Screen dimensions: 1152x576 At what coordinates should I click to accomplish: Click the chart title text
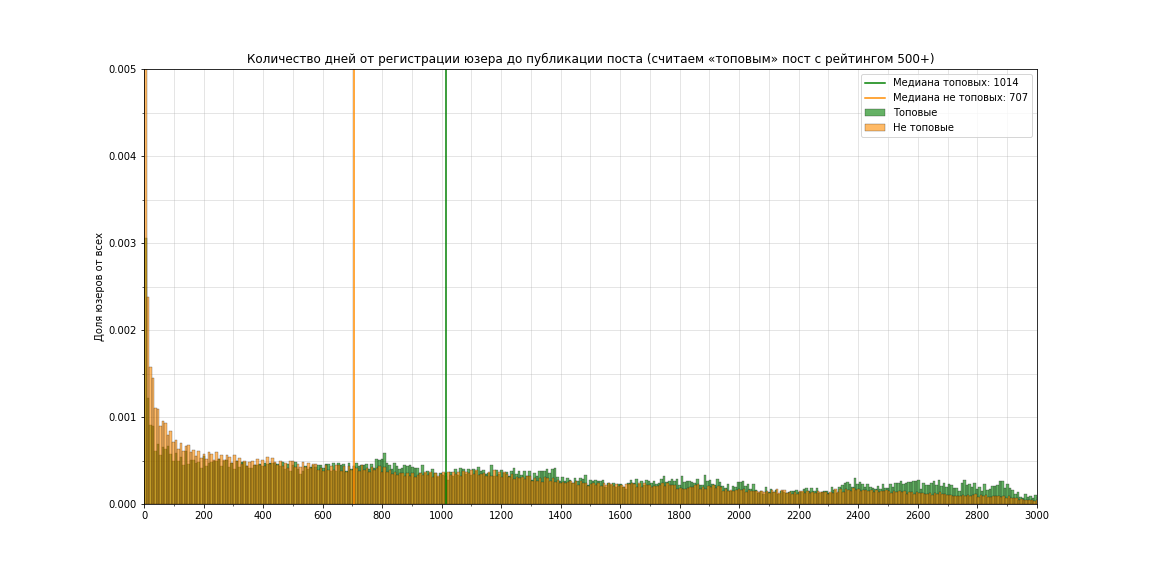pos(590,59)
